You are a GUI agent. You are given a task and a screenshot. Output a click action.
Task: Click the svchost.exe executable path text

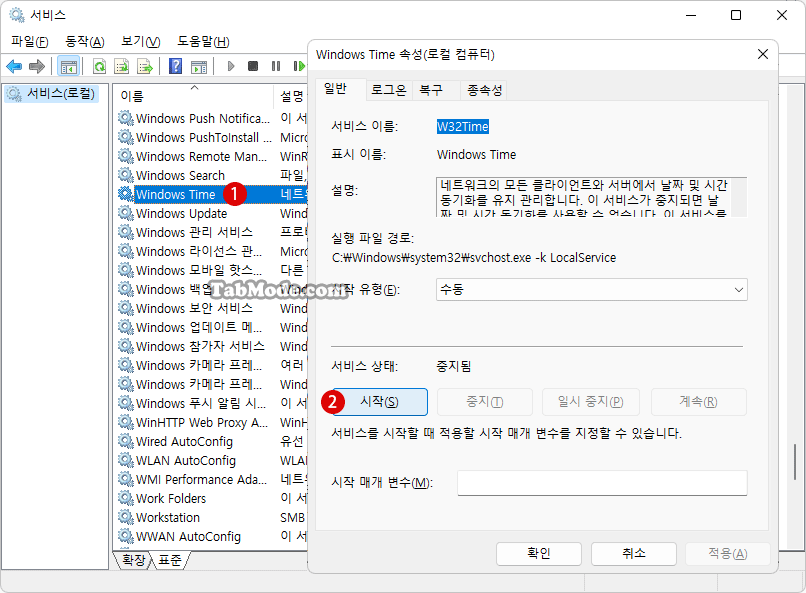point(474,257)
